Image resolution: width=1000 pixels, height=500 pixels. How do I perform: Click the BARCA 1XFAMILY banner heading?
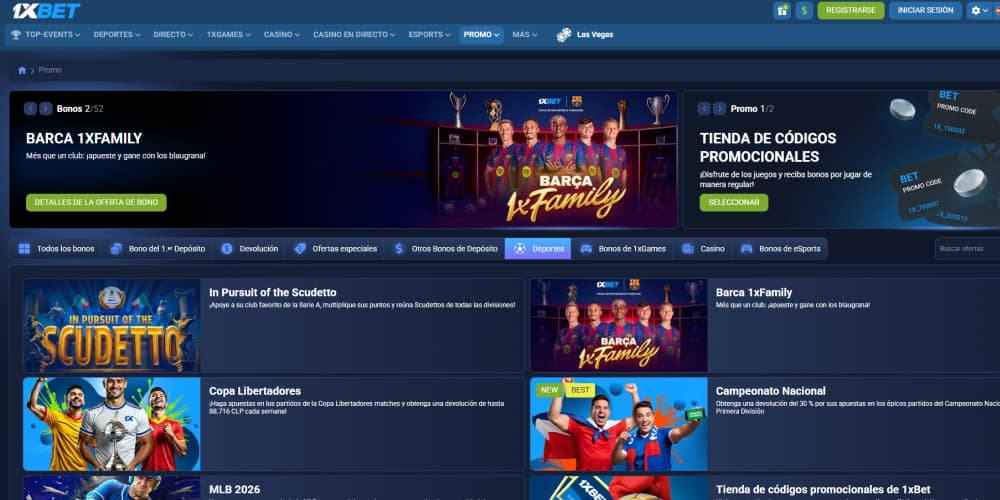84,138
